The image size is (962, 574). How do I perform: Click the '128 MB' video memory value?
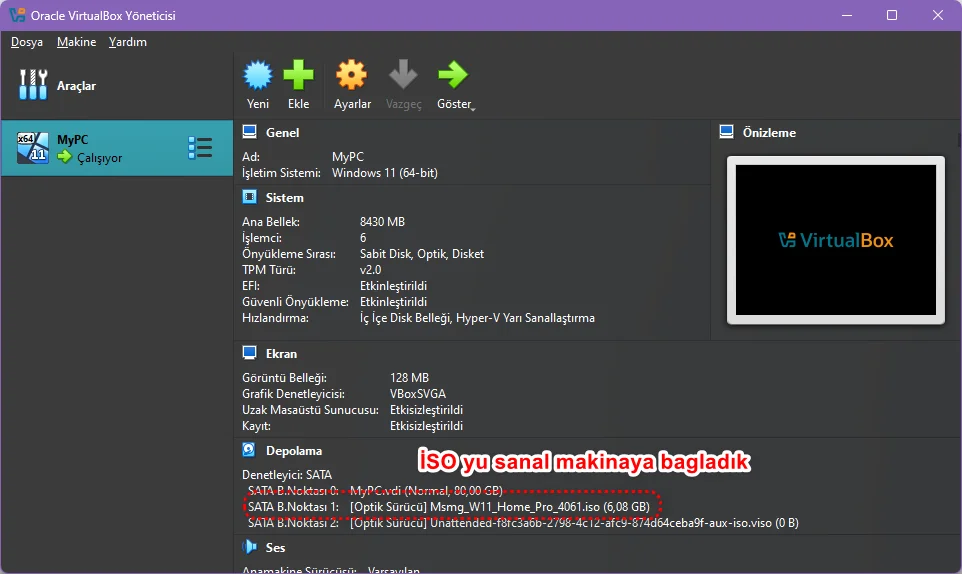click(x=409, y=378)
